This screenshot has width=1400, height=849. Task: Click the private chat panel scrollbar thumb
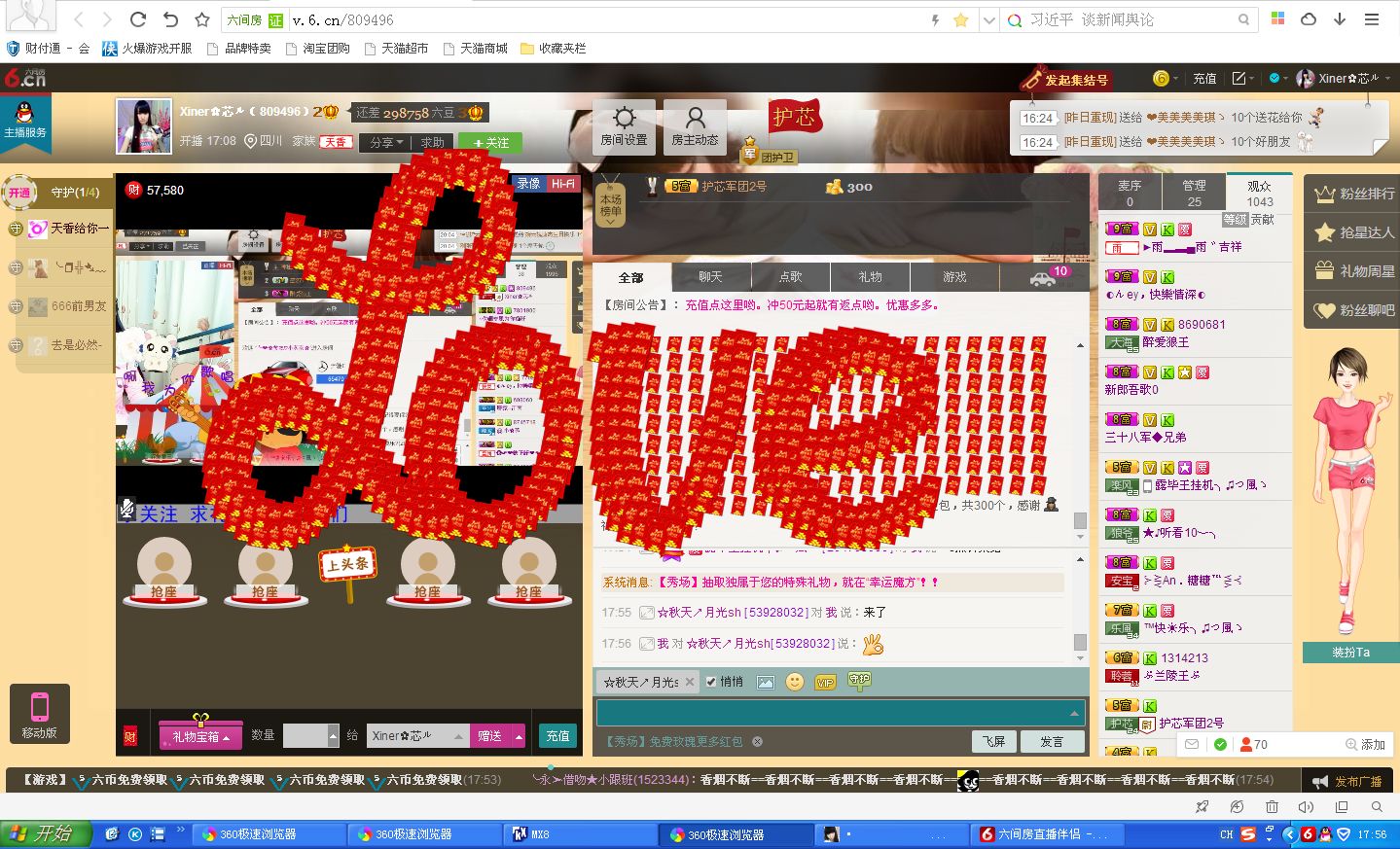1080,642
